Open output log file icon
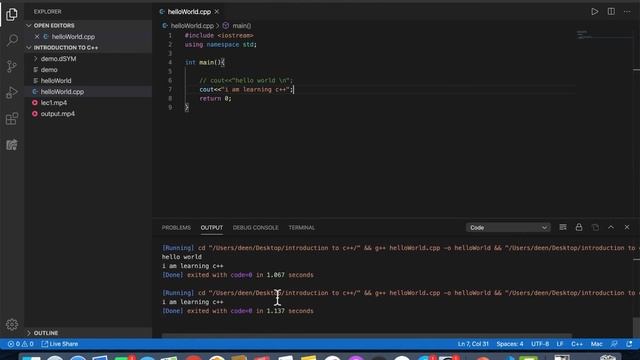640x360 pixels. [x=595, y=227]
